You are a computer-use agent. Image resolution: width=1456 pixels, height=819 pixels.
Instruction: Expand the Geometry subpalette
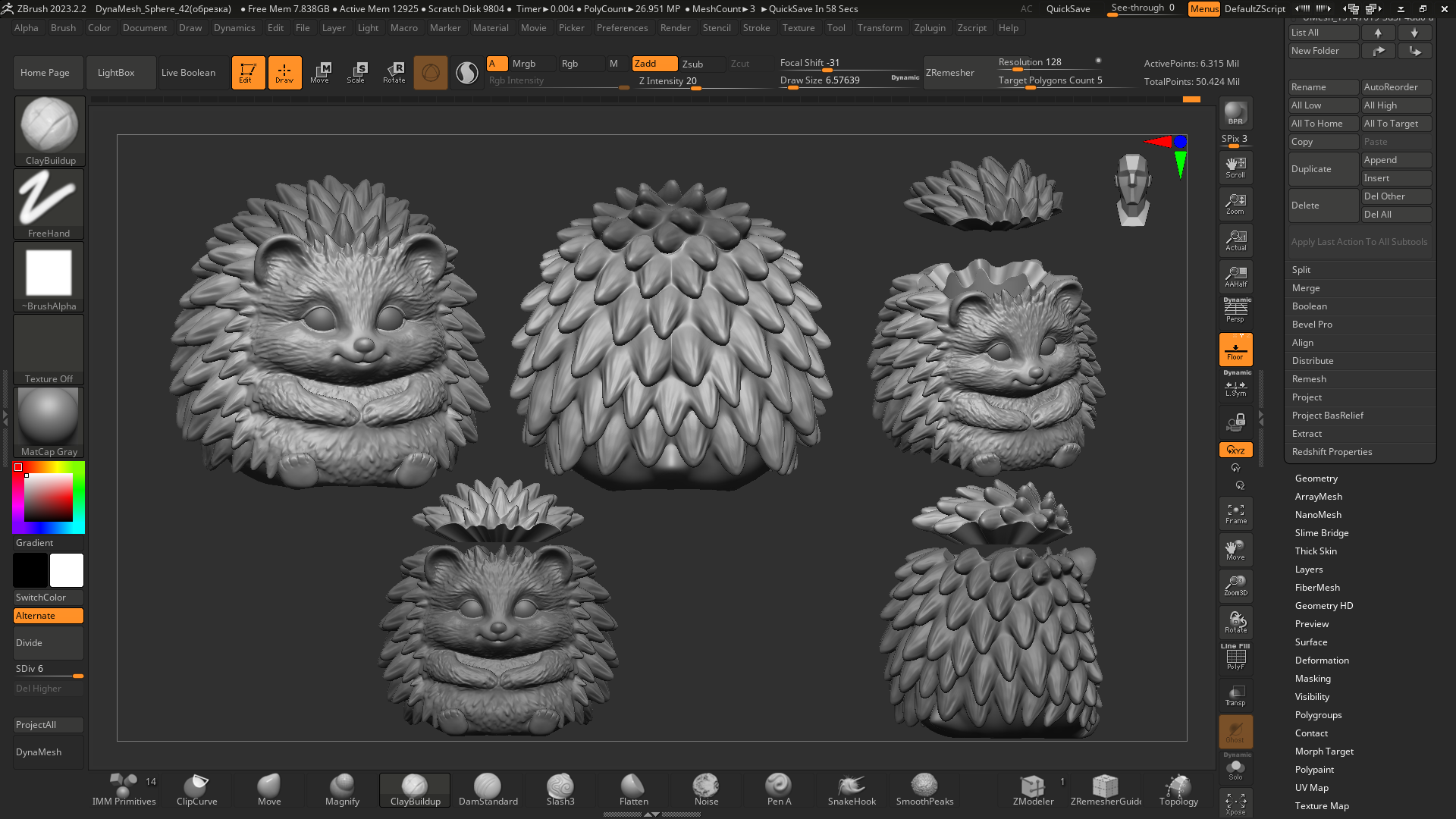point(1316,479)
